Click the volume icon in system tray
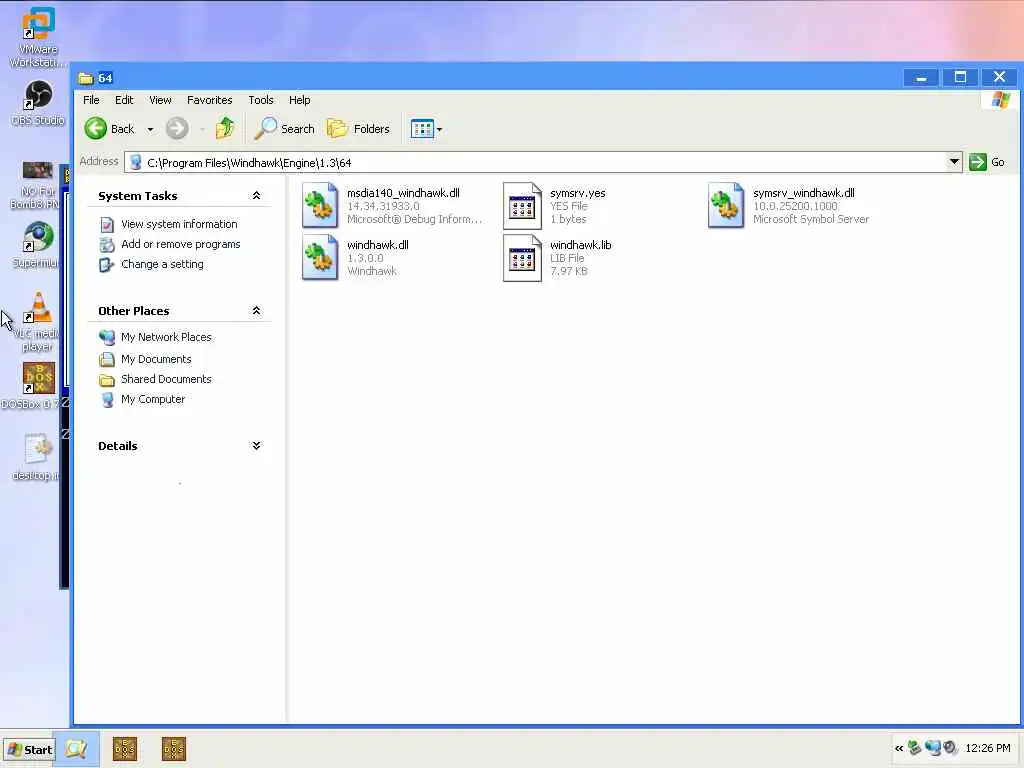 tap(950, 748)
